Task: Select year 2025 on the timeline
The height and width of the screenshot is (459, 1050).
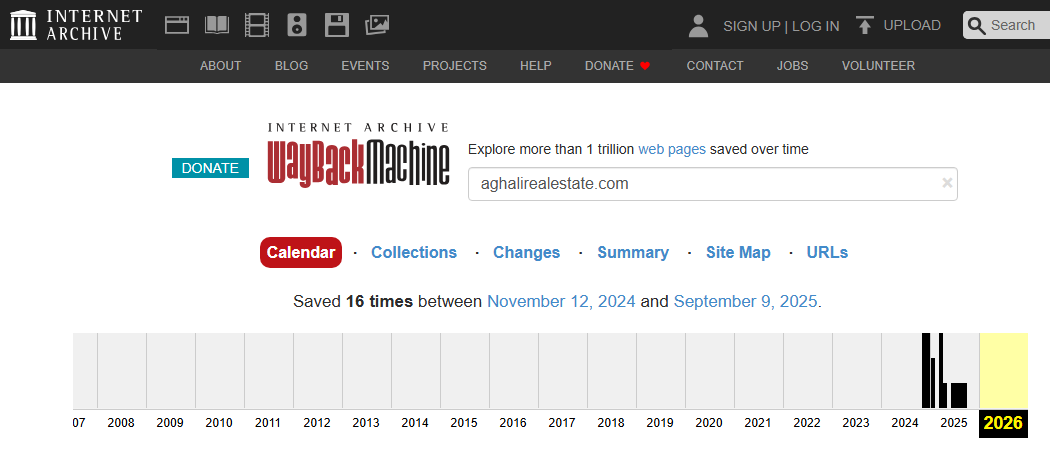Action: tap(954, 423)
